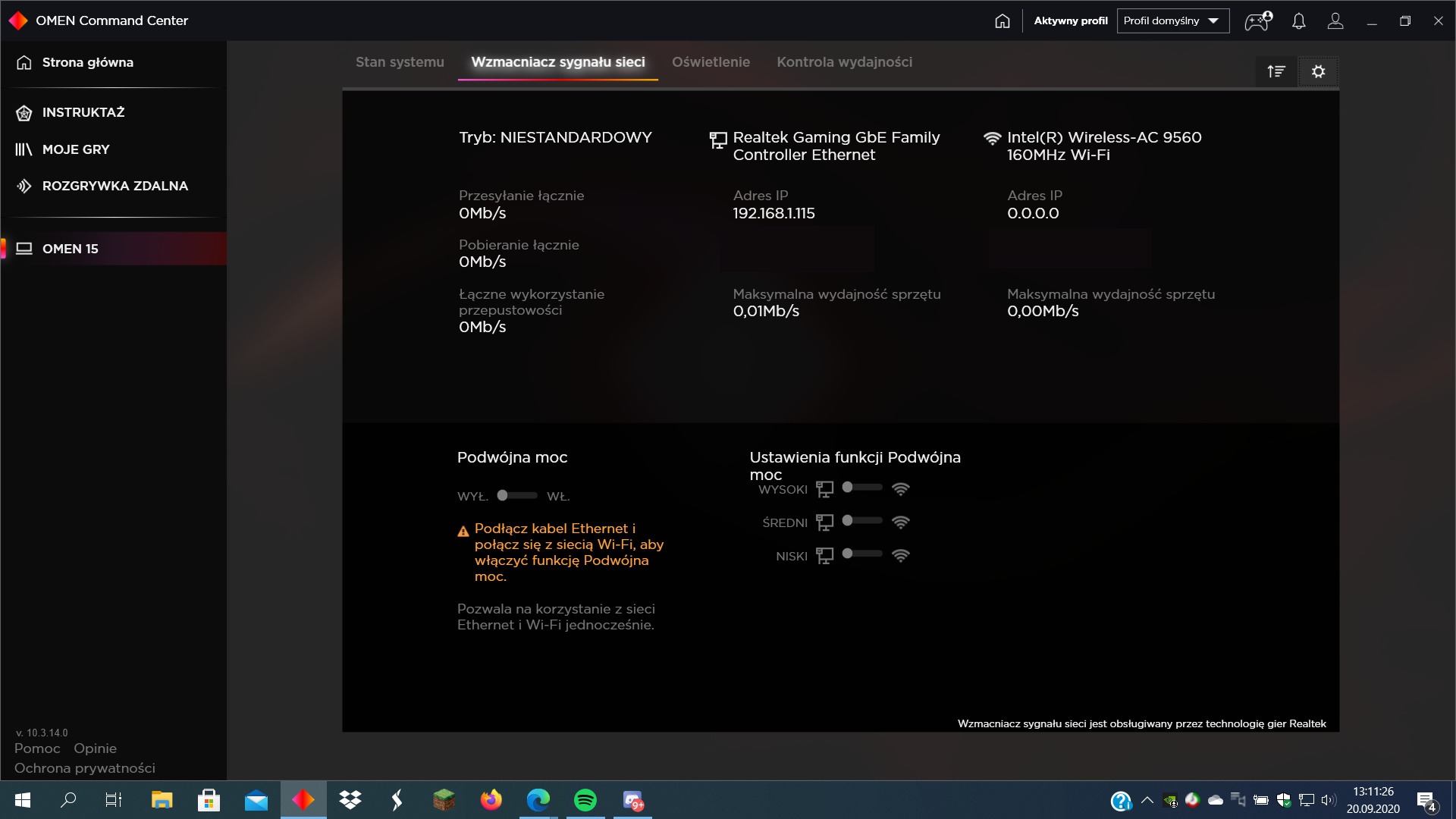Toggle the Podwójna moc switch
The image size is (1456, 819).
coord(516,495)
